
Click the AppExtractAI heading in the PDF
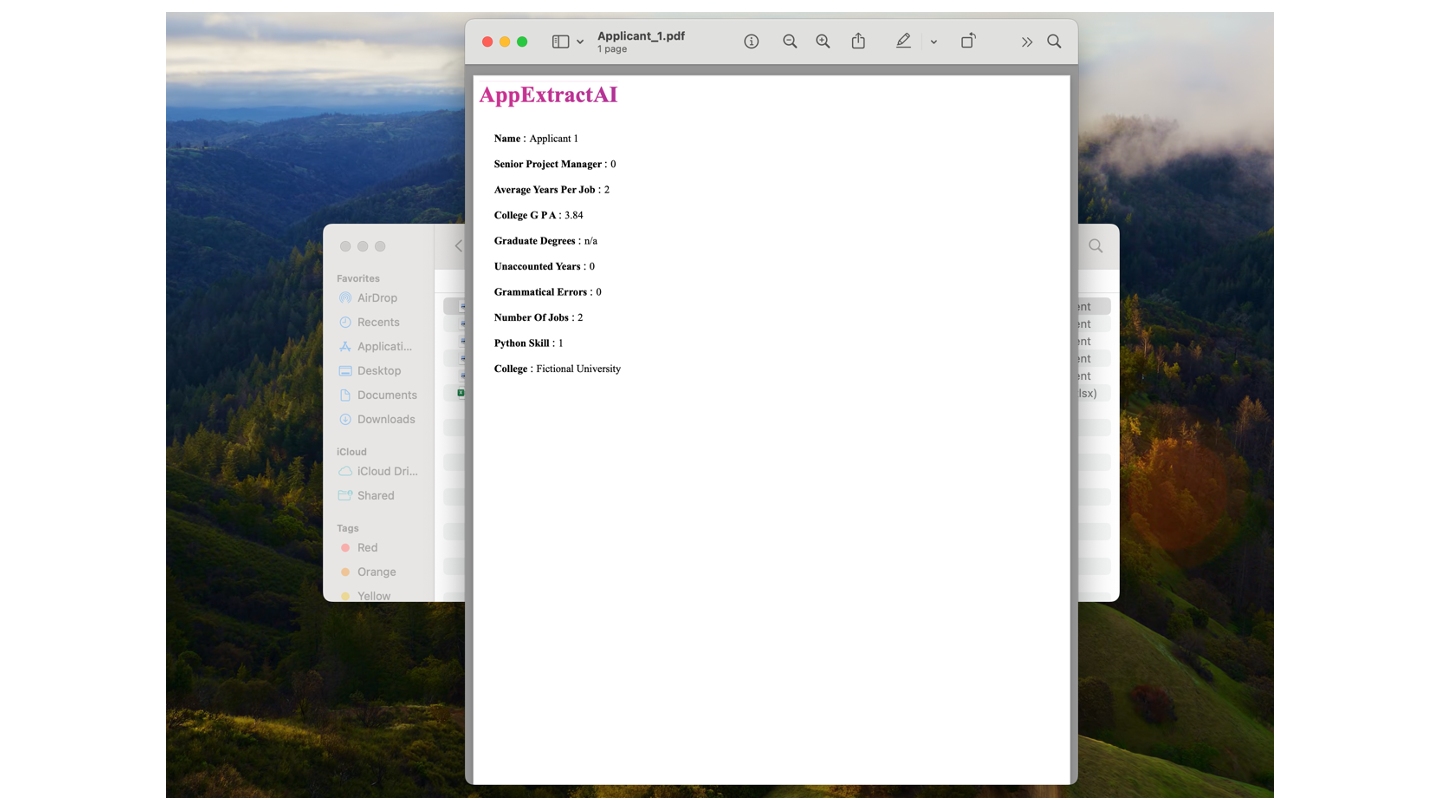[x=548, y=95]
